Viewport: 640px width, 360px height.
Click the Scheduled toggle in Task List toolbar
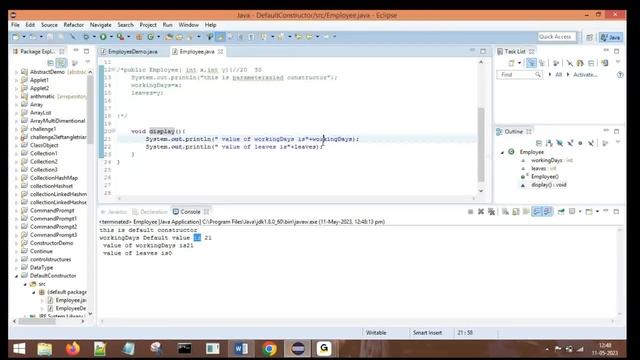pyautogui.click(x=542, y=63)
